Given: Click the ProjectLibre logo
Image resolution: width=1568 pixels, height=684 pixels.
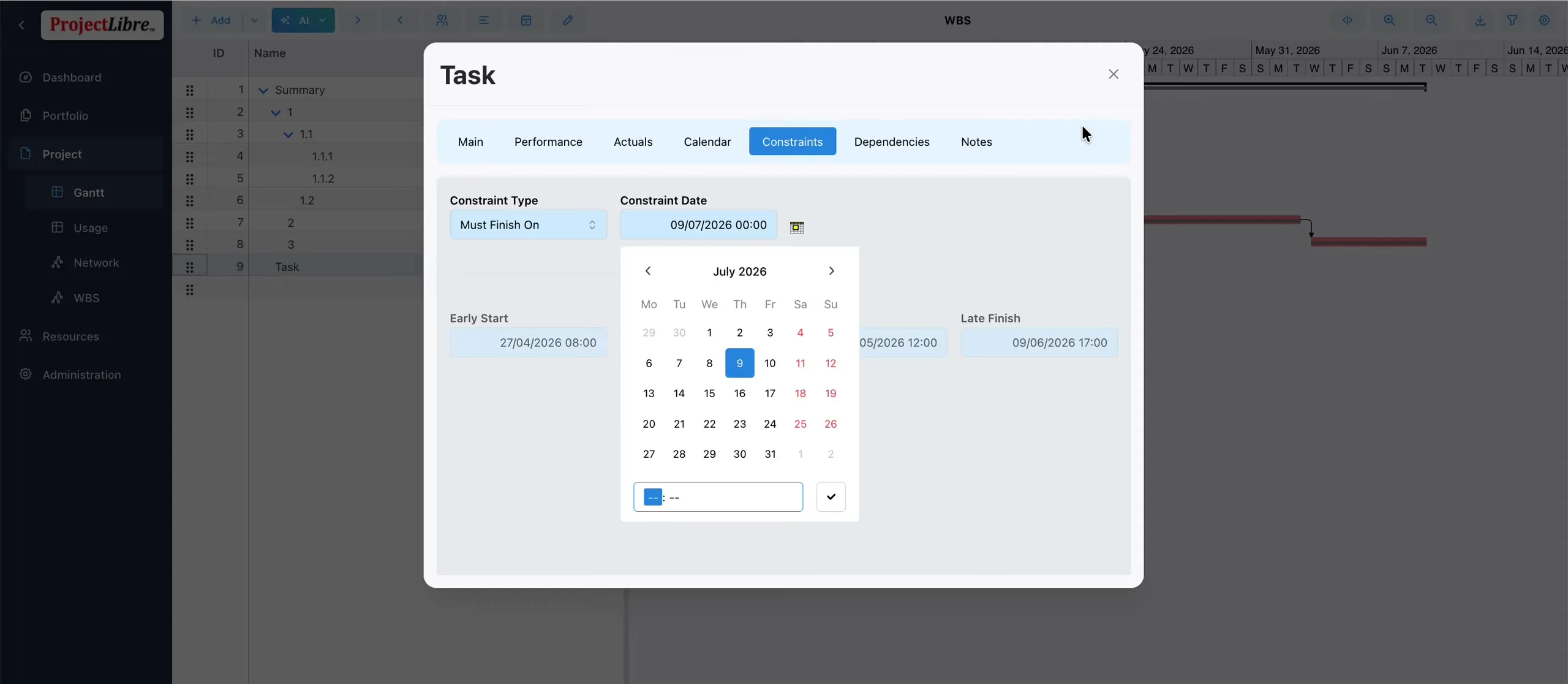Looking at the screenshot, I should 102,25.
